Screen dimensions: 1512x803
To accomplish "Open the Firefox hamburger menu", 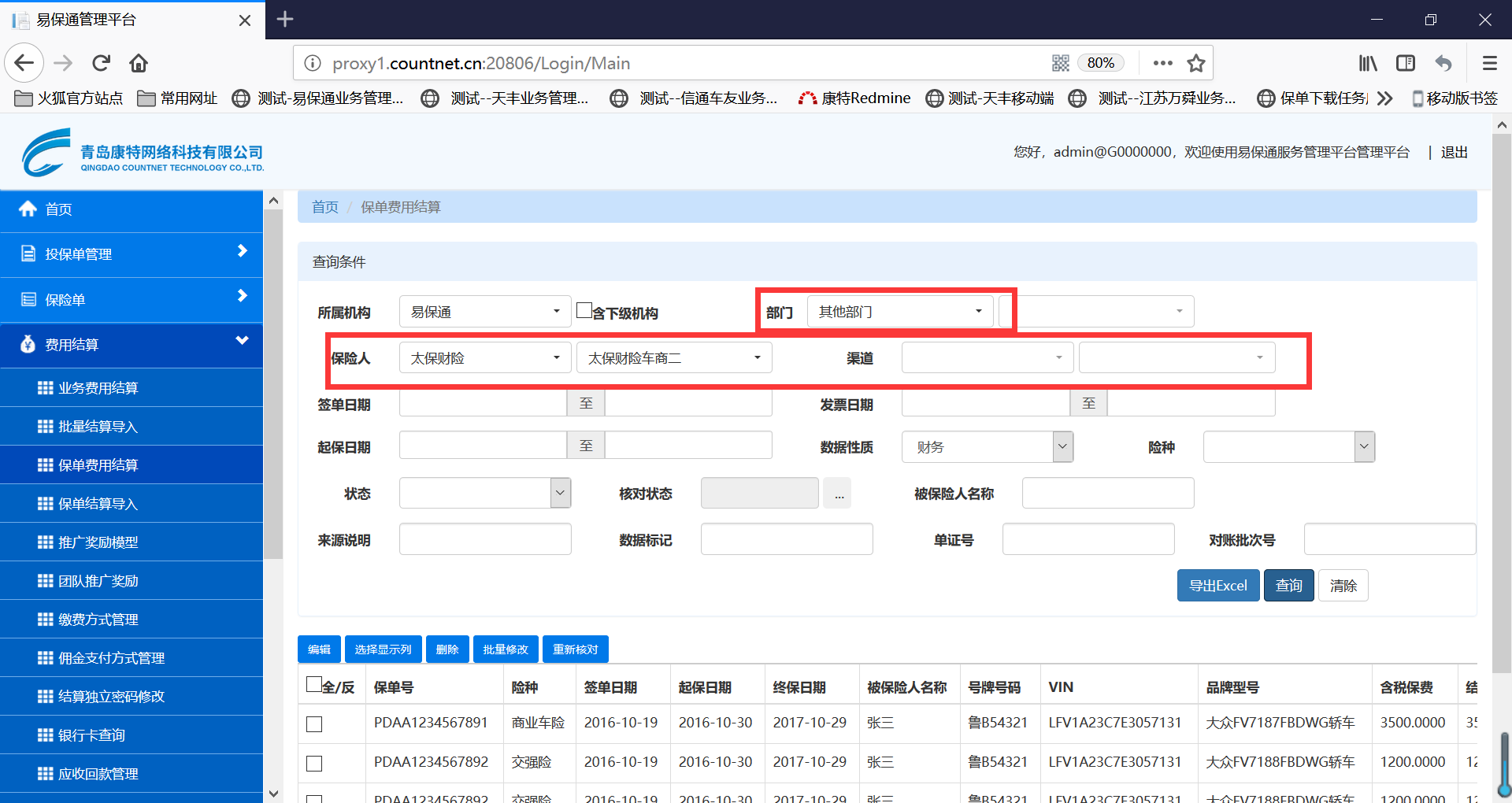I will tap(1489, 63).
